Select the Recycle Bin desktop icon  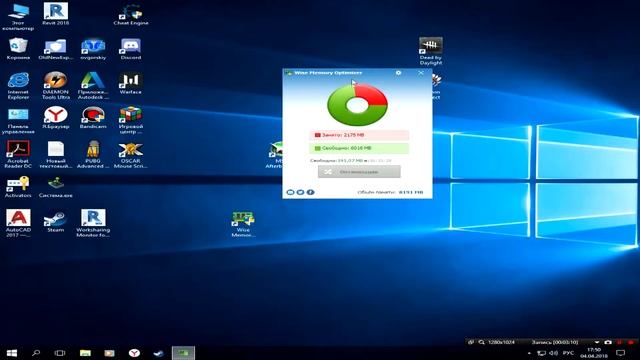point(18,49)
